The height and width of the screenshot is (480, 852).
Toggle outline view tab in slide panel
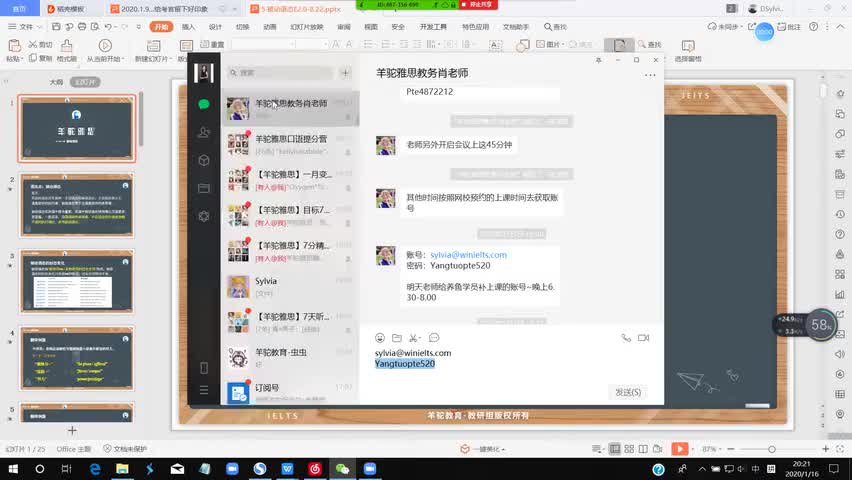57,82
